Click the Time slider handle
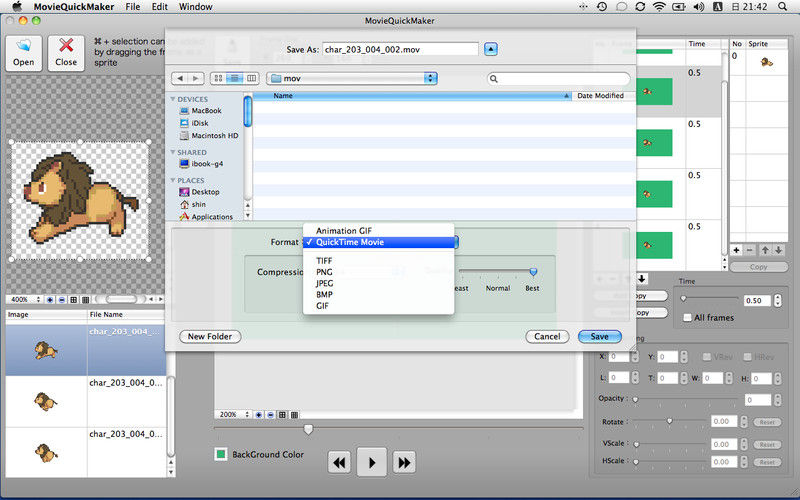This screenshot has height=500, width=800. coord(684,298)
